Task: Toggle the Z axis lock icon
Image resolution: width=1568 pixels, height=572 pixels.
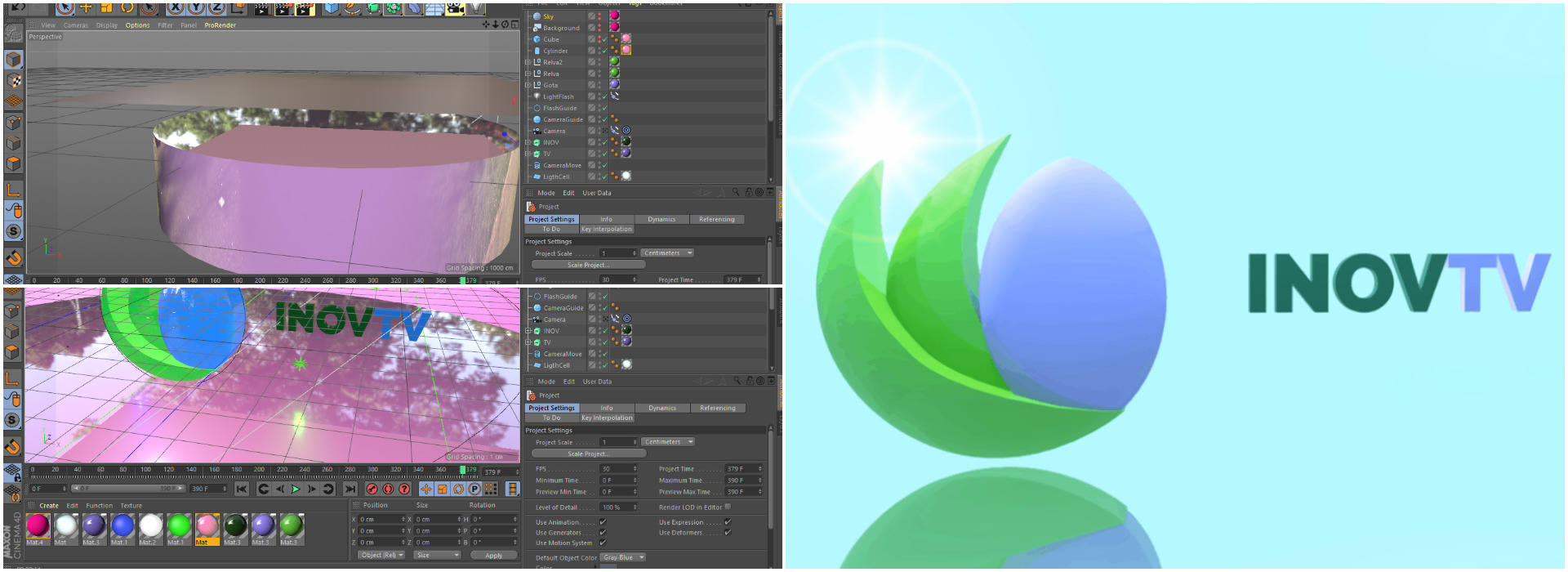Action: tap(216, 9)
